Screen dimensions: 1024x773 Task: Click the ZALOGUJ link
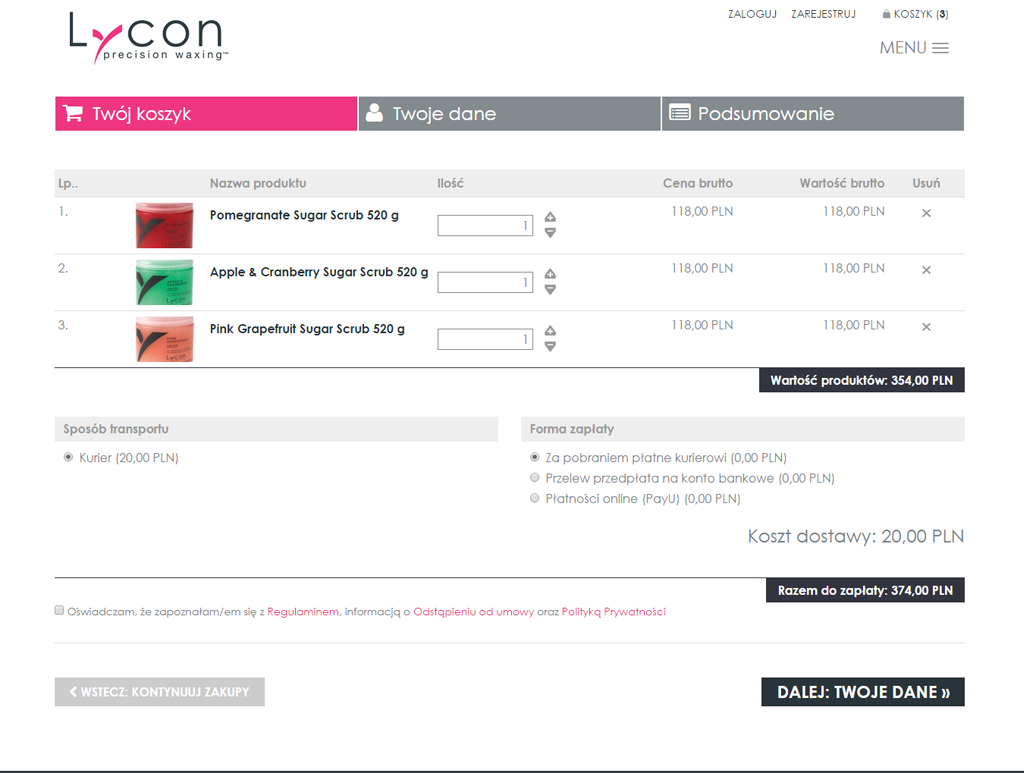click(752, 14)
